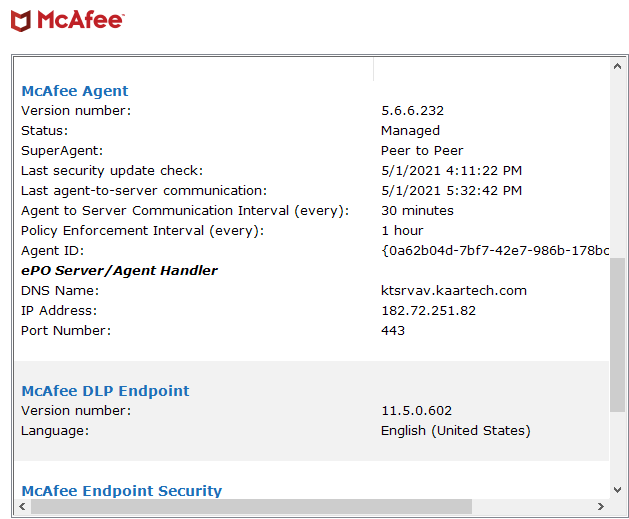Click the McAfee shield logo
The height and width of the screenshot is (519, 629).
click(x=21, y=21)
